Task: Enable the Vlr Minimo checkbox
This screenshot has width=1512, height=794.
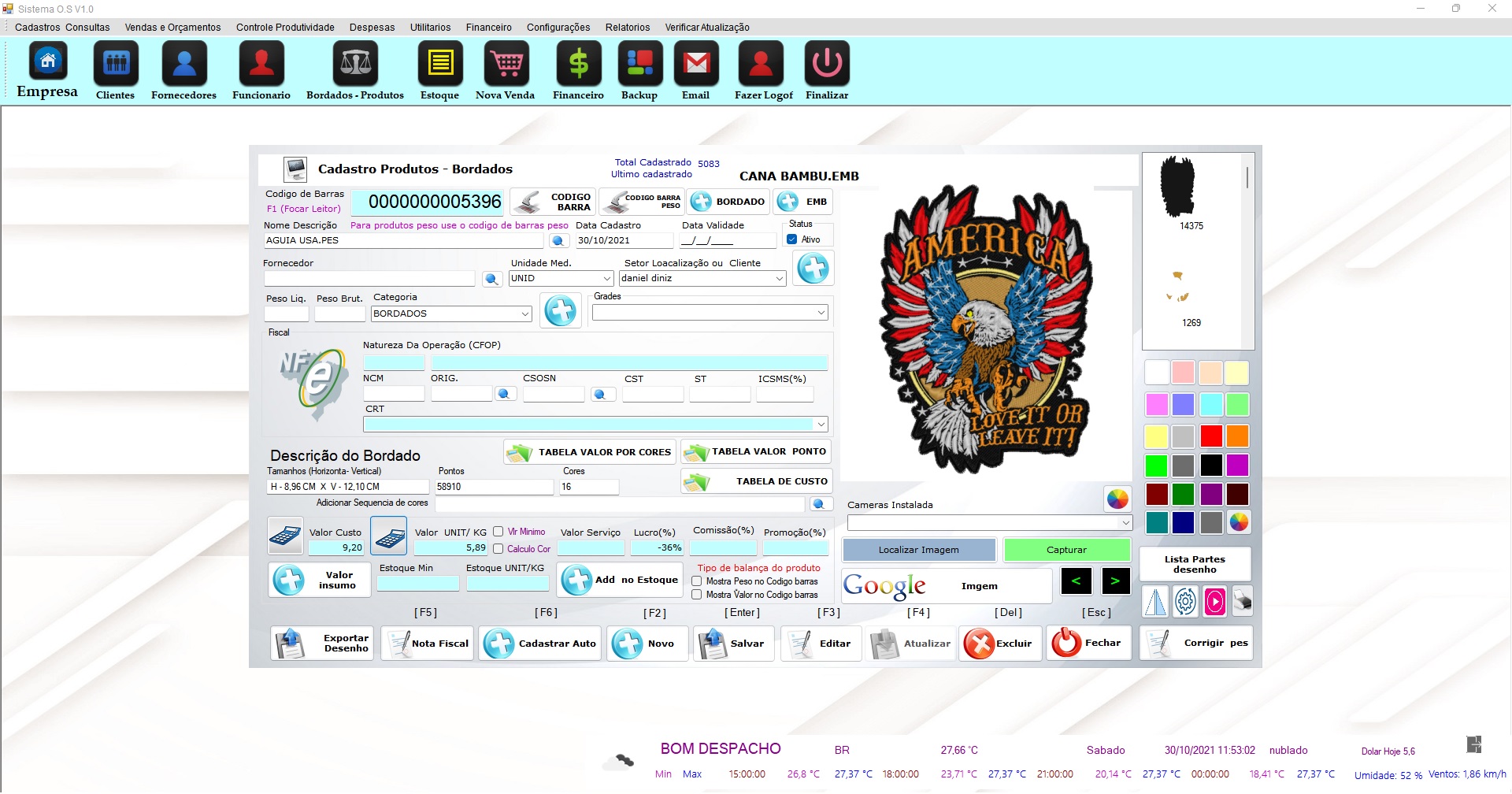Action: 498,532
